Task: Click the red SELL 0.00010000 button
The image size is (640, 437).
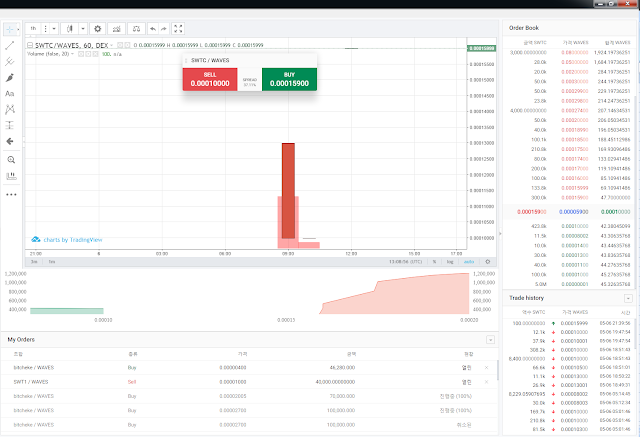Action: pos(210,79)
